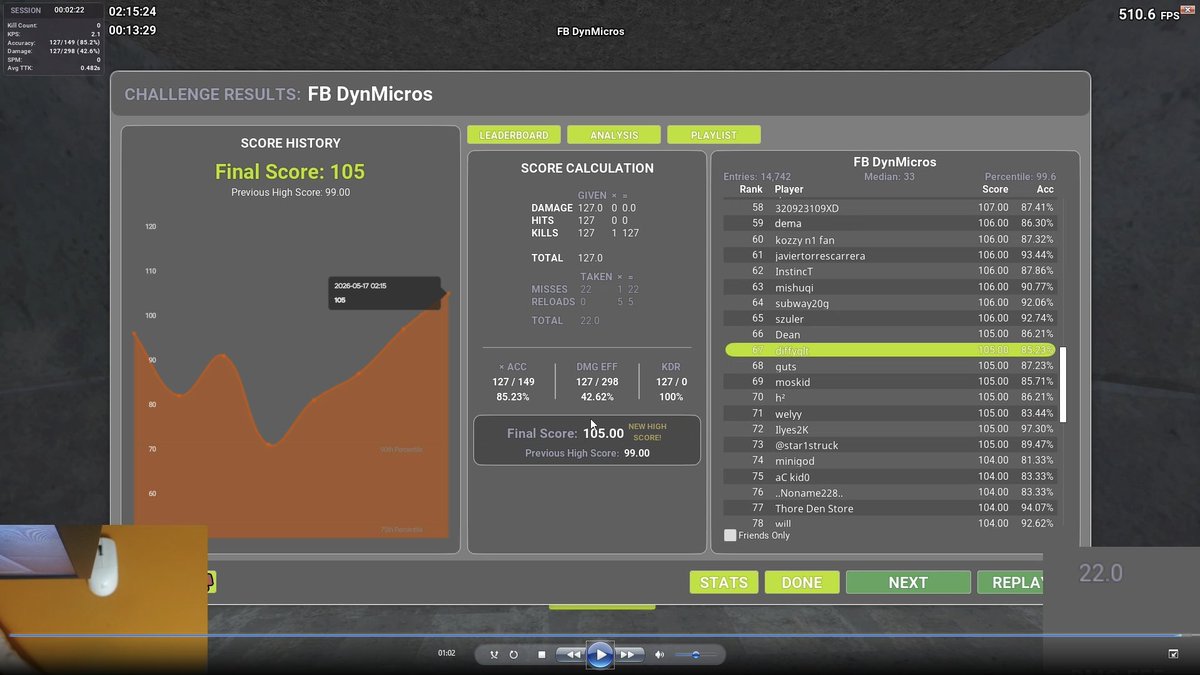Click the Acc column header

[x=1045, y=189]
